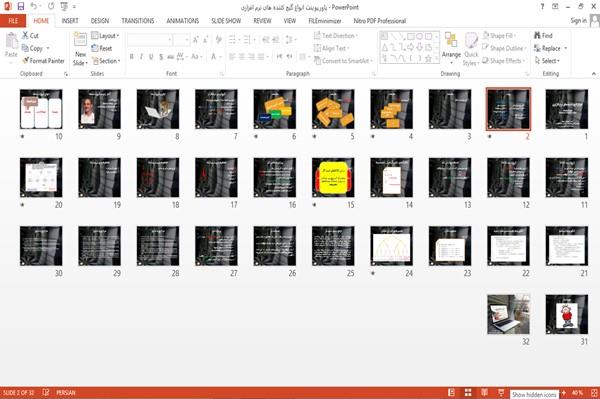Open the Nitro PDF Professional tab
The width and height of the screenshot is (600, 399).
click(380, 21)
